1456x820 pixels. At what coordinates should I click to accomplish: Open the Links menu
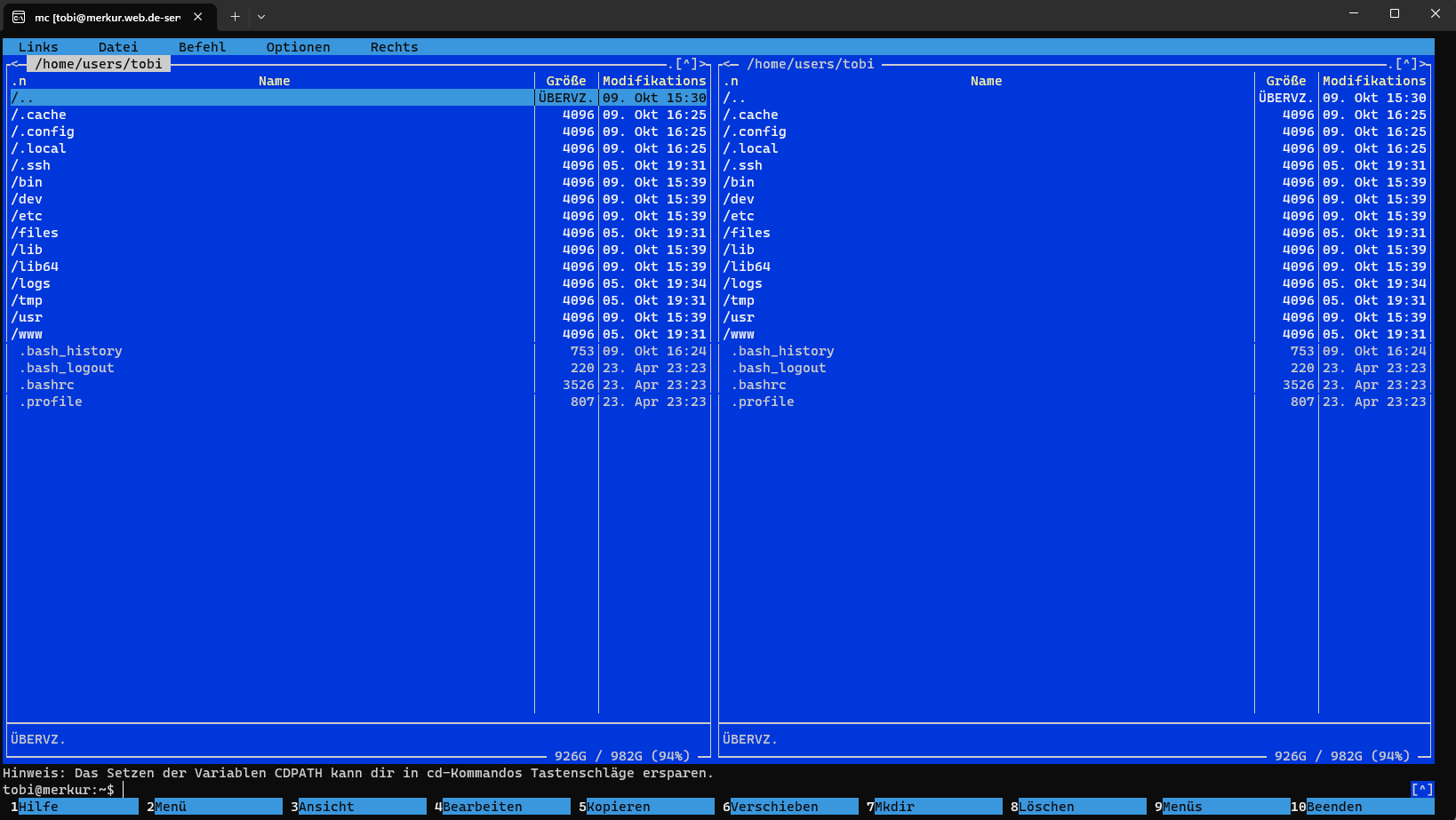tap(38, 47)
